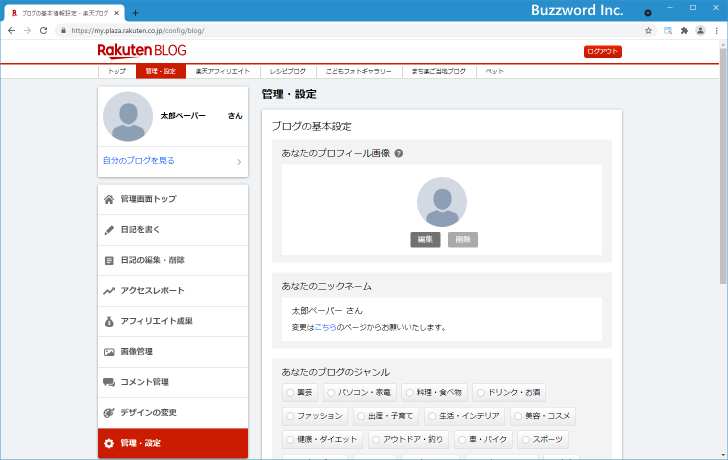This screenshot has height=460, width=728.
Task: Open the Chrome profile avatar icon
Action: [700, 31]
